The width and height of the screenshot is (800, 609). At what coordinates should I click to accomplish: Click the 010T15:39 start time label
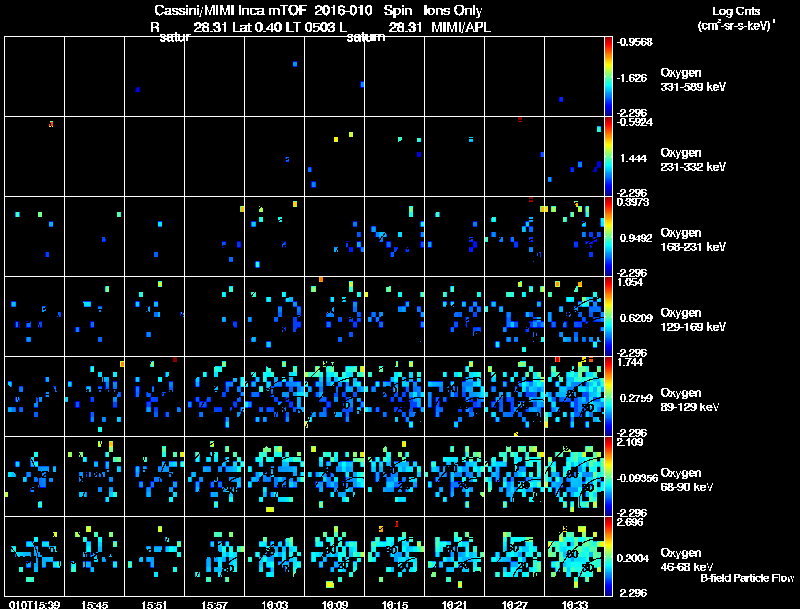click(x=34, y=604)
